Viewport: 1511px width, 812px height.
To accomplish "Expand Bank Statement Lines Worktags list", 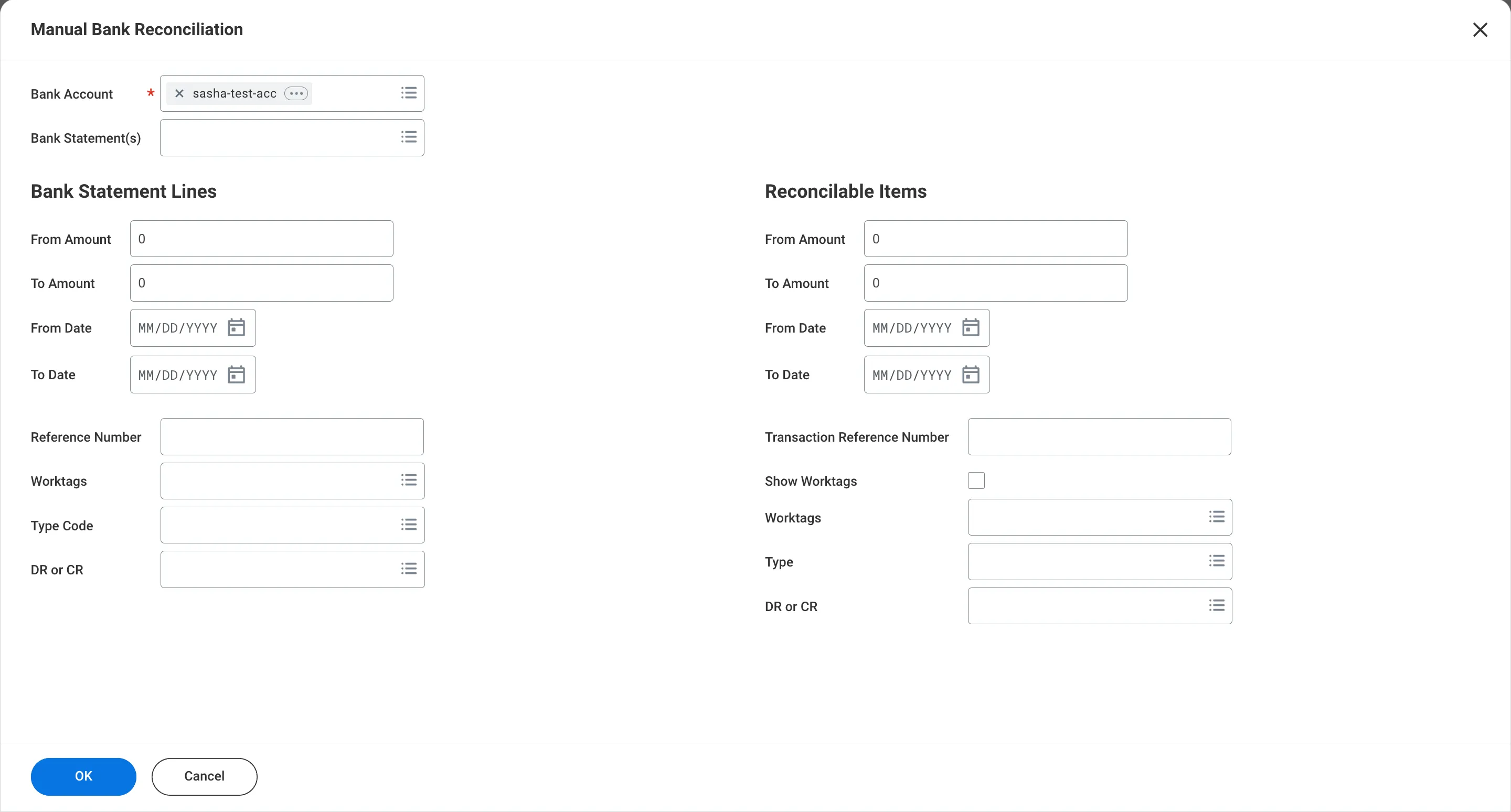I will click(409, 481).
